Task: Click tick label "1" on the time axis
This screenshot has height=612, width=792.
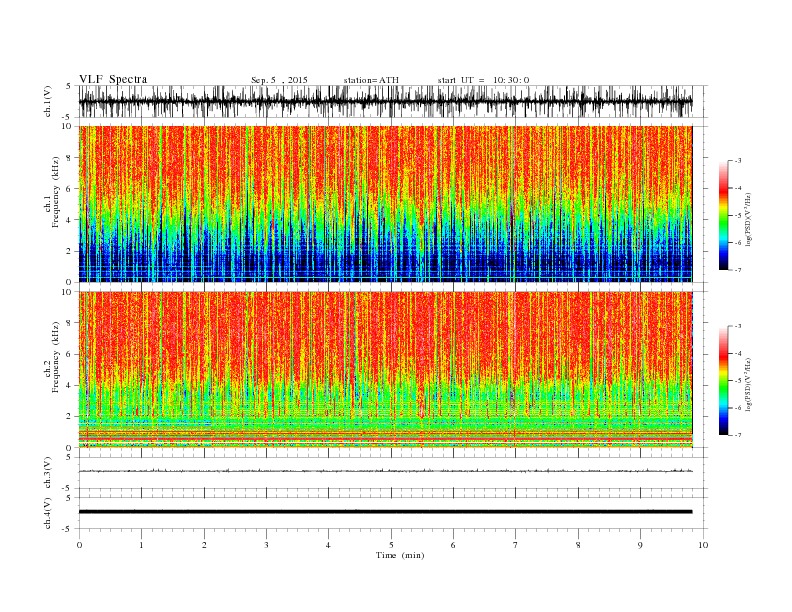Action: 141,545
